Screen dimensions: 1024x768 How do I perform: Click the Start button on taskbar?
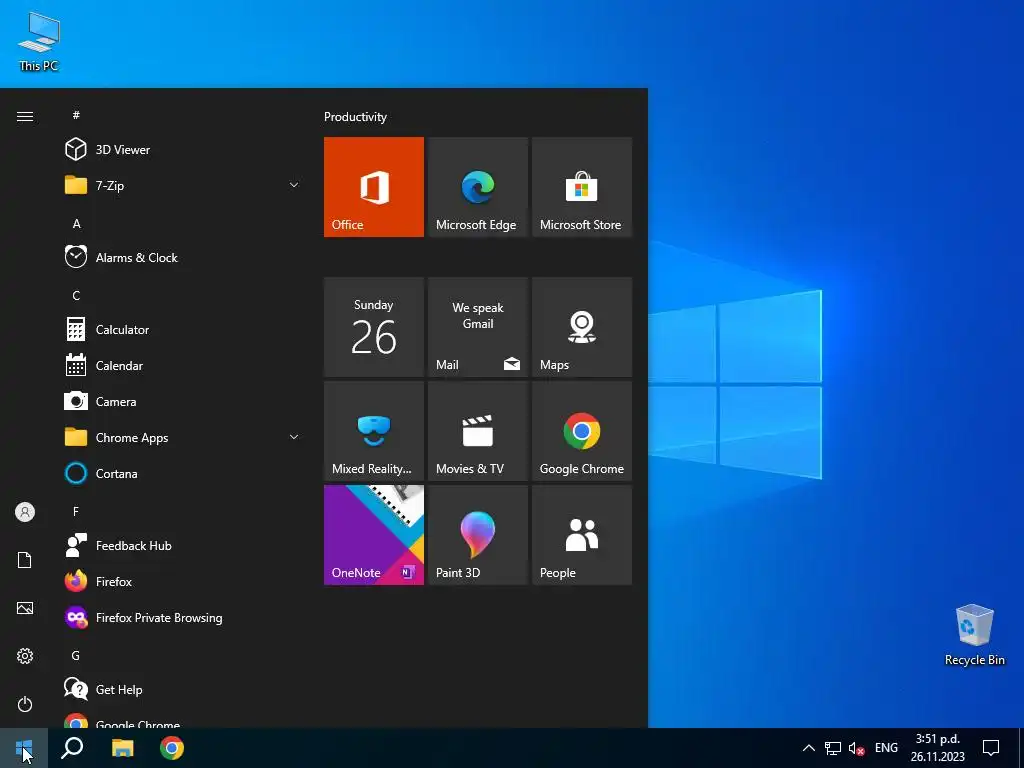[24, 748]
